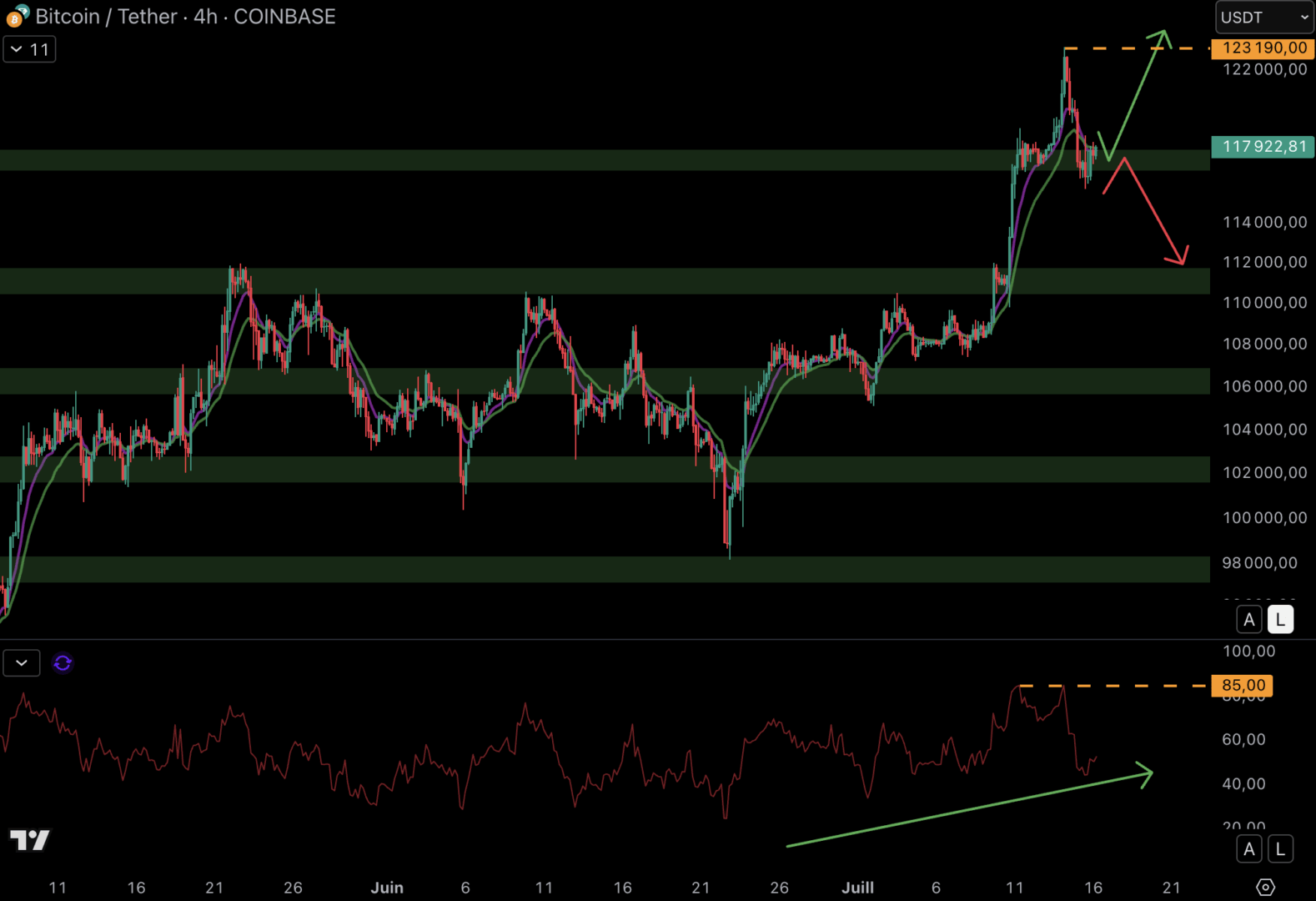Toggle log scale L on the RSI pane
Image resolution: width=1316 pixels, height=901 pixels.
1280,849
